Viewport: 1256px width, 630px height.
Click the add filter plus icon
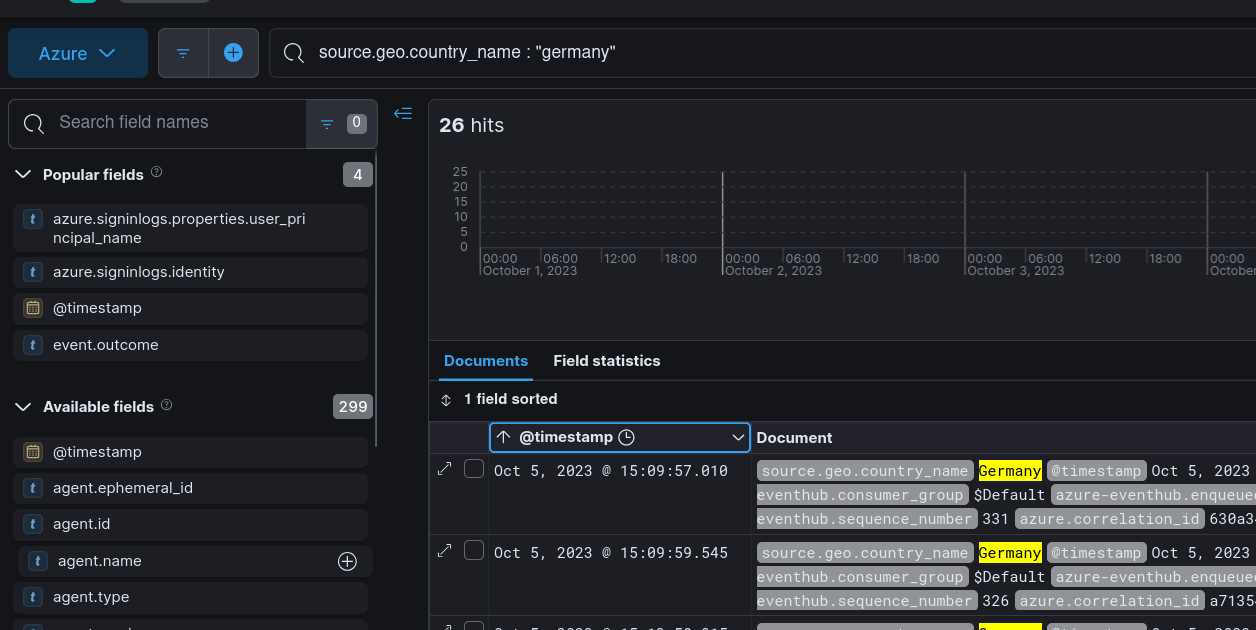pos(233,53)
